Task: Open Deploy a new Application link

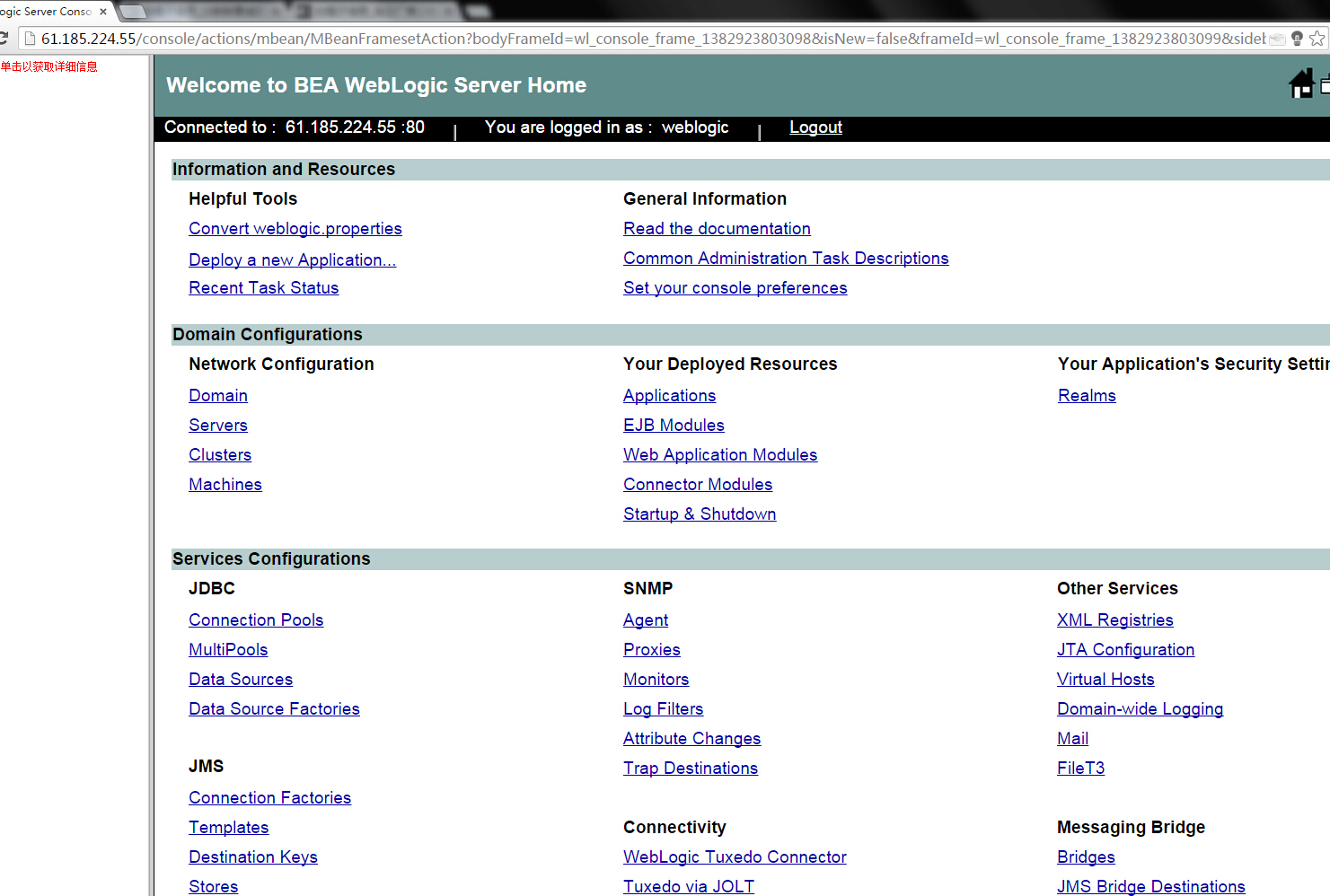Action: click(x=292, y=259)
